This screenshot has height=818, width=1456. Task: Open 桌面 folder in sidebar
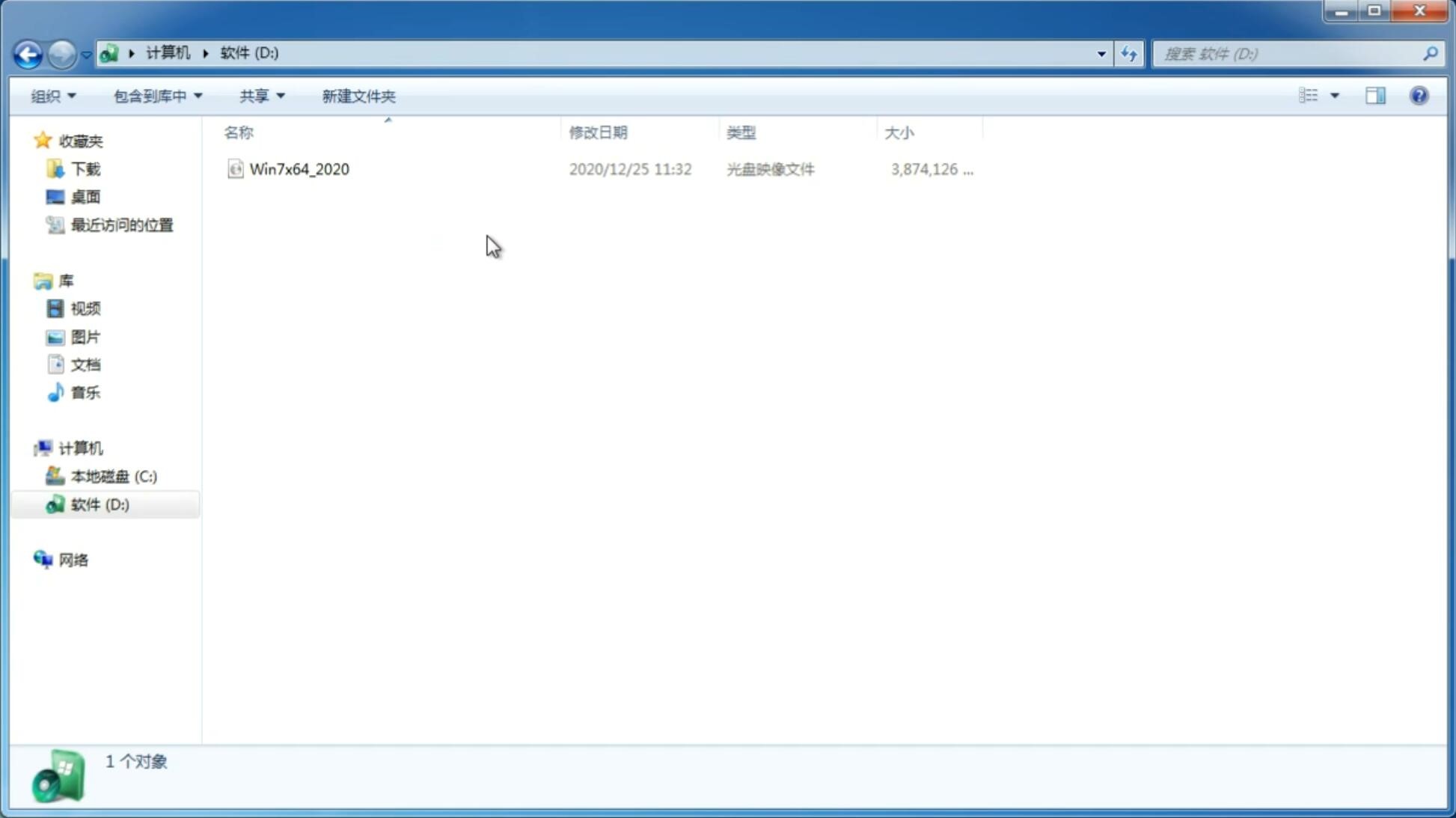85,196
